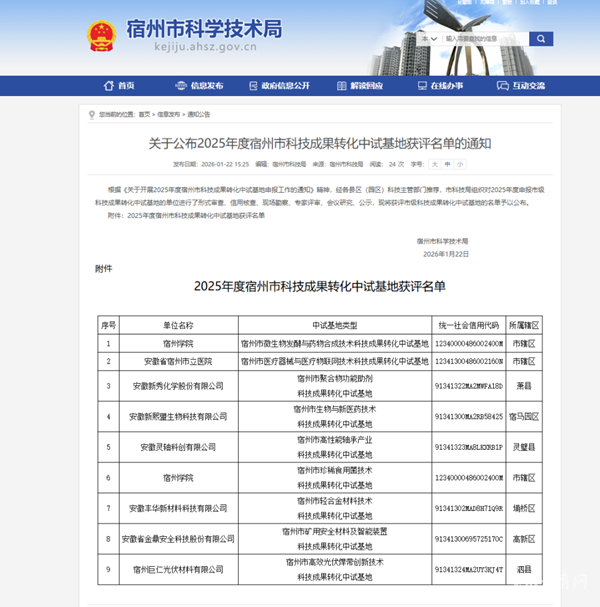Click the 信息发布 nav icon

coord(183,86)
